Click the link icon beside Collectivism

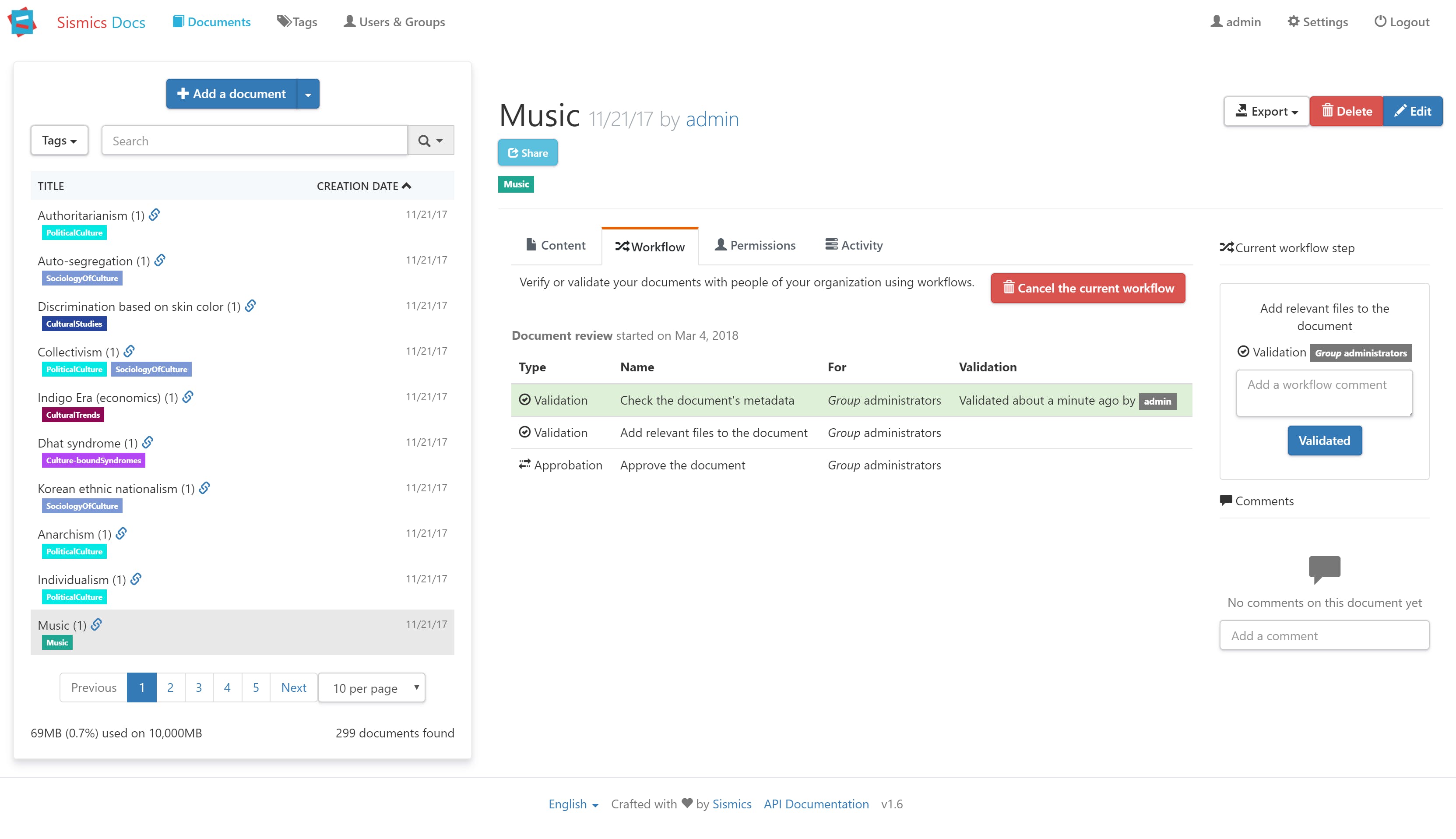(x=130, y=352)
